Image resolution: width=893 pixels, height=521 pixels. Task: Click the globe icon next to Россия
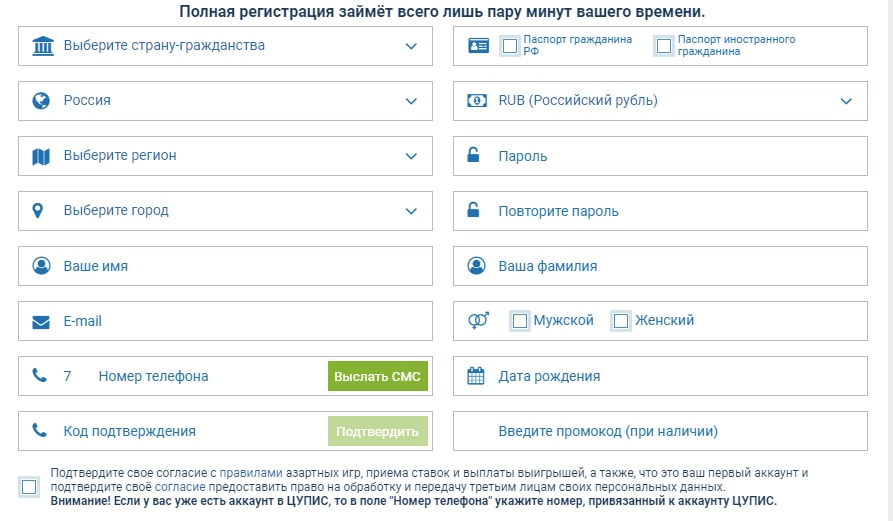tap(41, 101)
